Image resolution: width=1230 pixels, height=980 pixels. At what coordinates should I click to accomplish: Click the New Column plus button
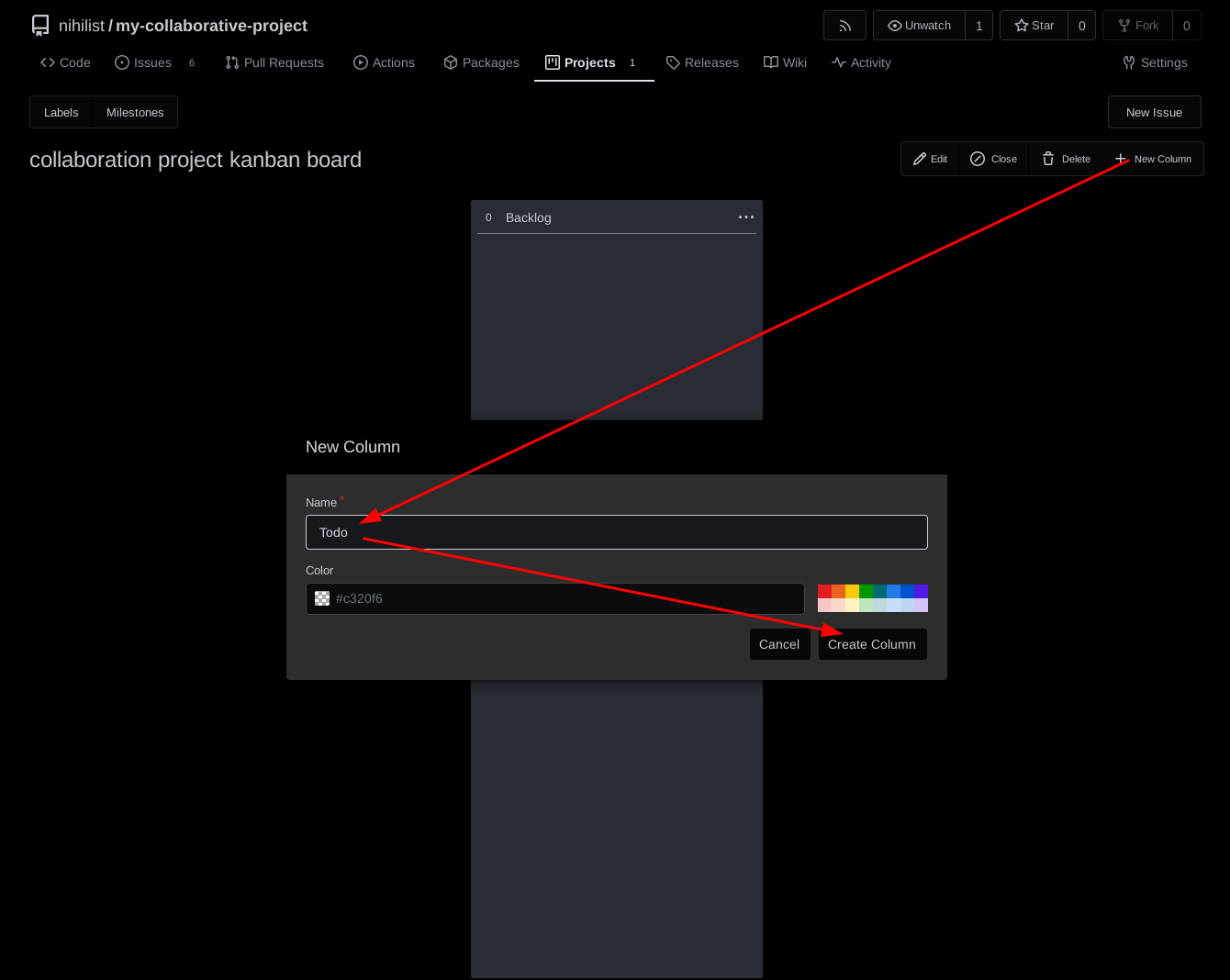tap(1153, 159)
